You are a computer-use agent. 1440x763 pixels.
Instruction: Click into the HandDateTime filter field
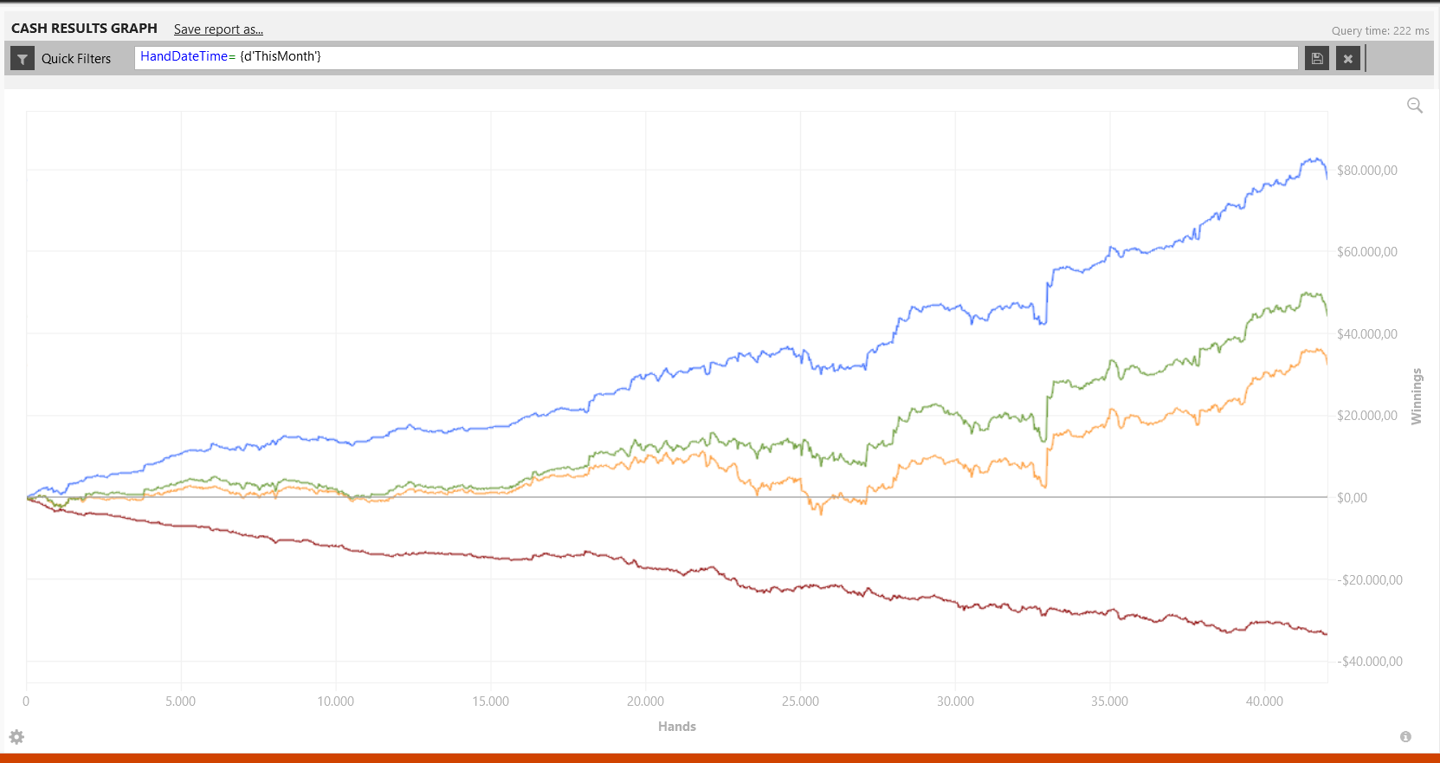(716, 58)
